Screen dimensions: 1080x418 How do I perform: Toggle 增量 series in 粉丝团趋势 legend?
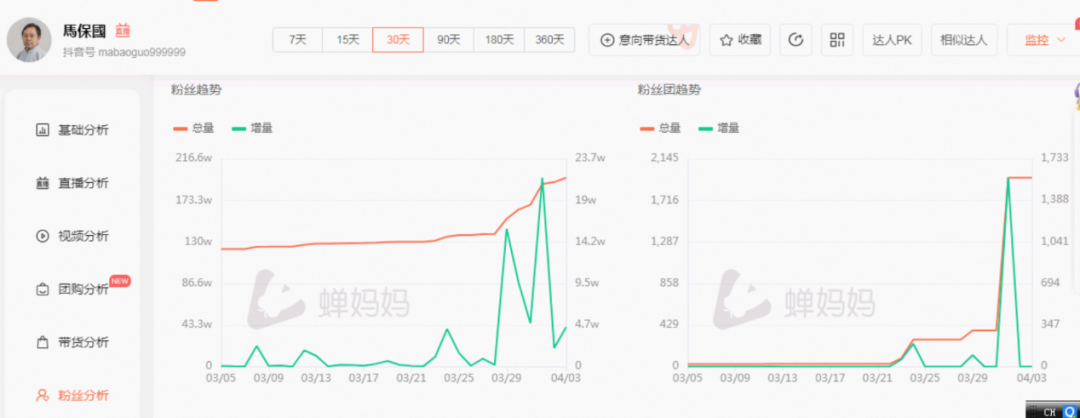click(718, 128)
